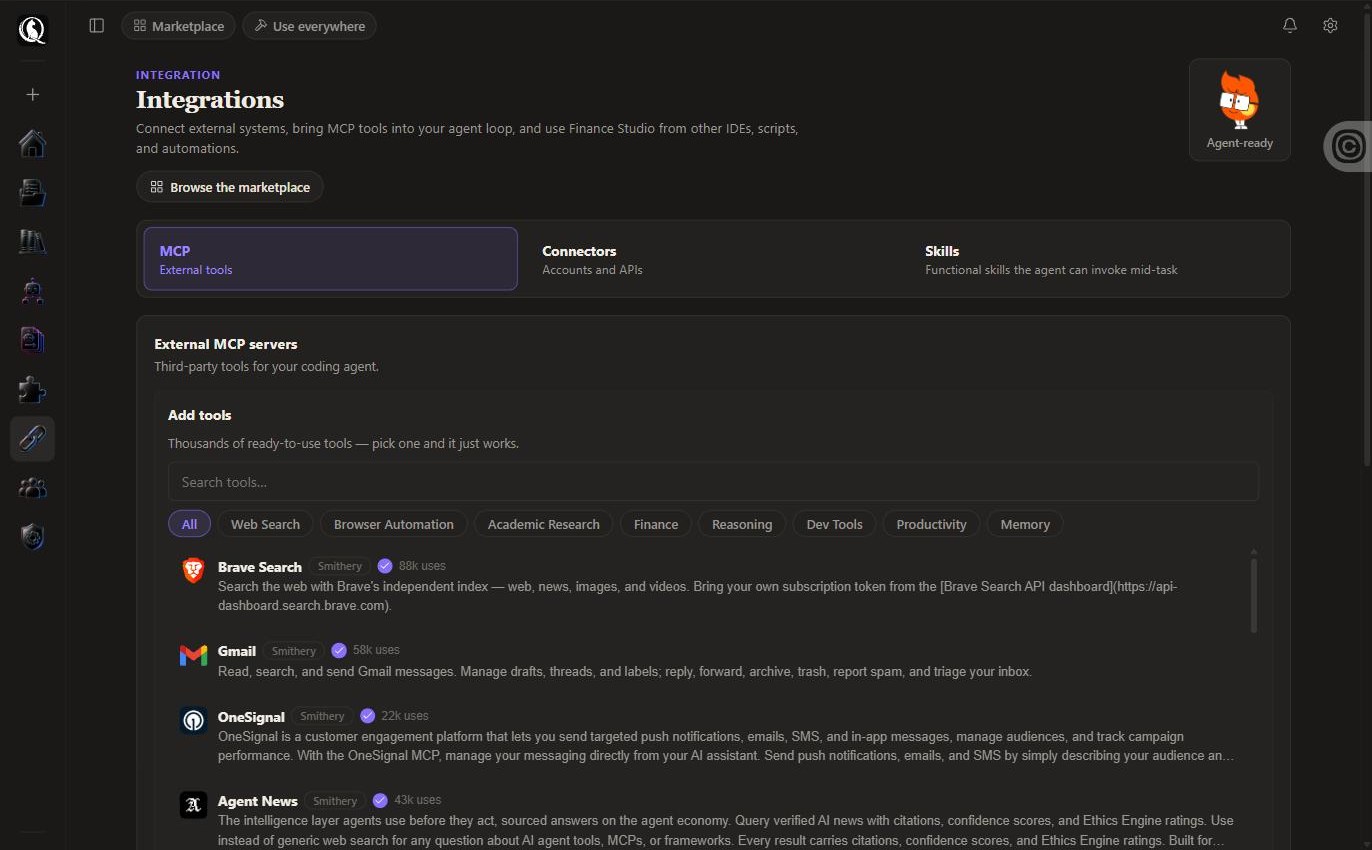Switch to the Connectors tab

click(x=714, y=259)
